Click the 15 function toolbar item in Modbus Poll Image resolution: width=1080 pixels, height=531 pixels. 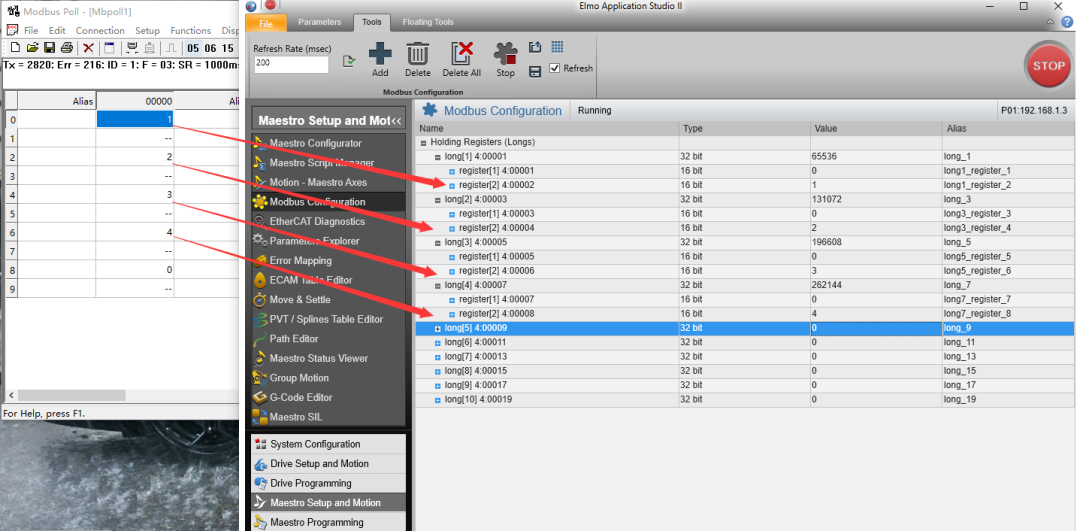[x=227, y=48]
